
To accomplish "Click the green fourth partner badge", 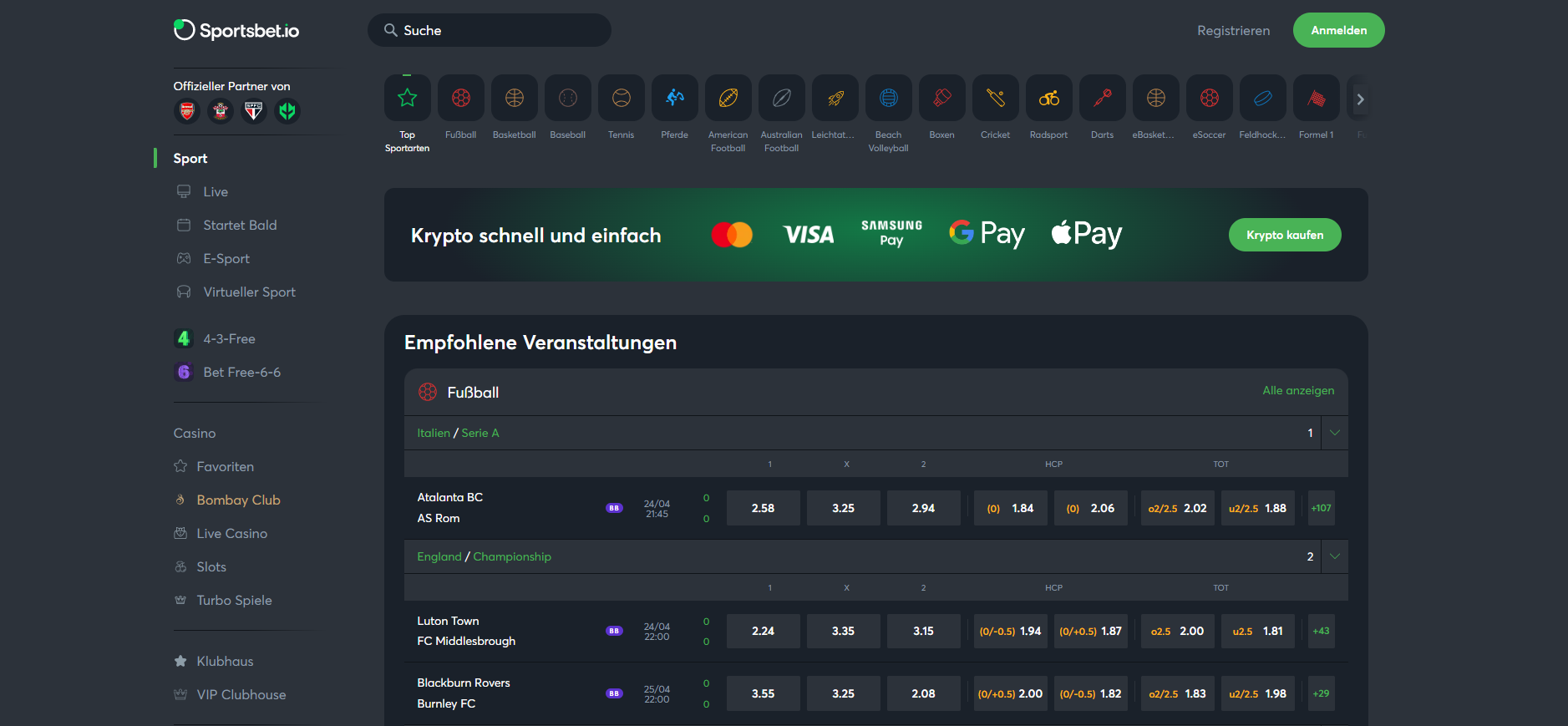I will [287, 111].
